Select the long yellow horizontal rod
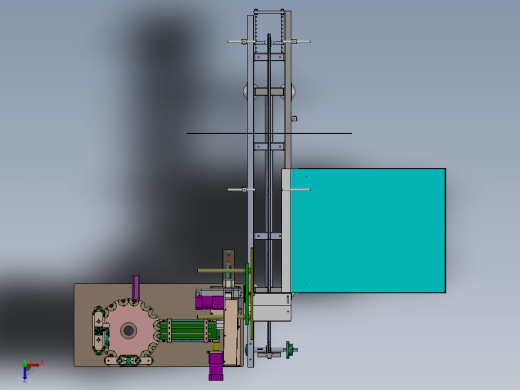 click(x=222, y=271)
